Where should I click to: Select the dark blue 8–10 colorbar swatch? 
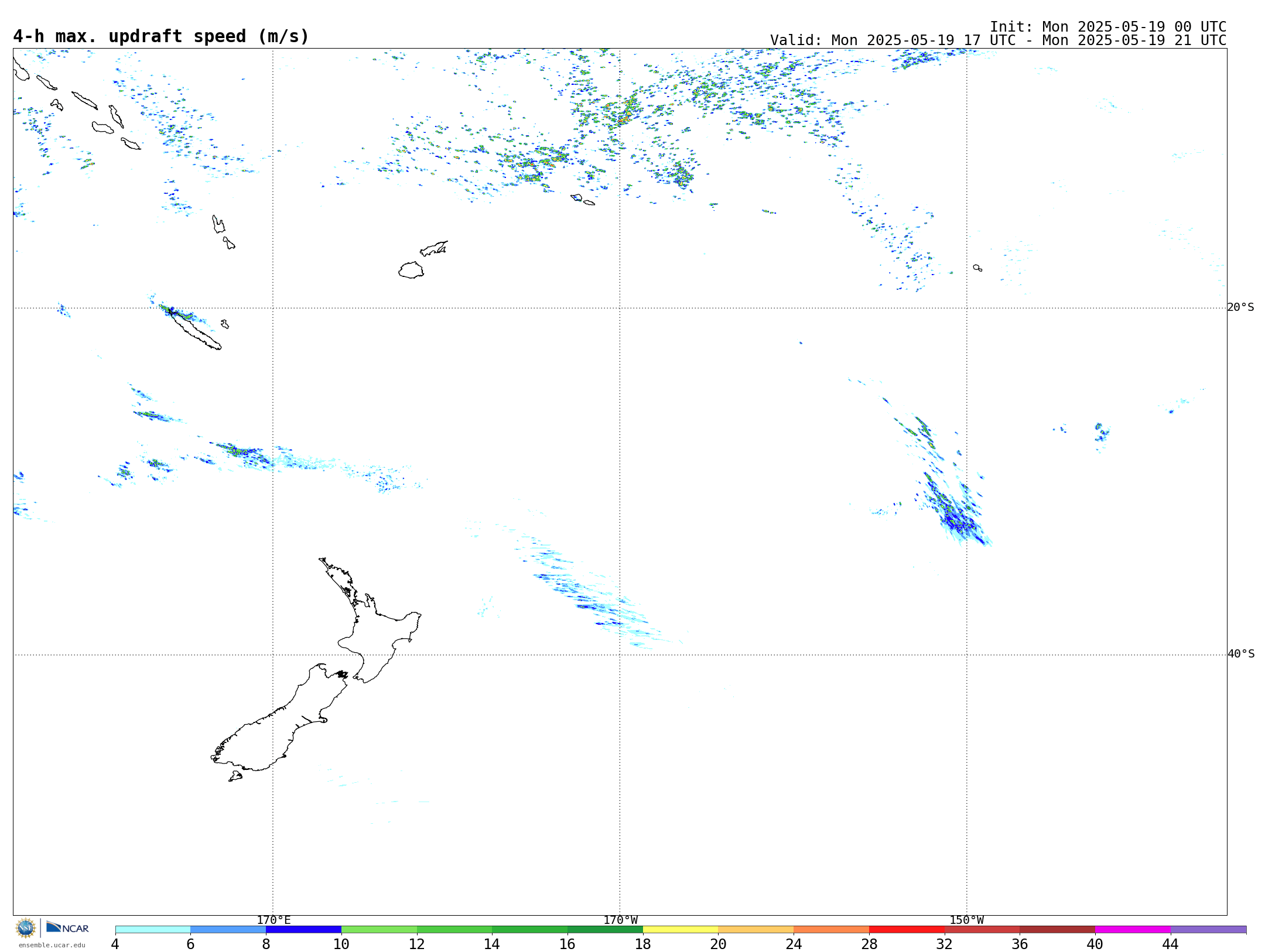[x=303, y=929]
